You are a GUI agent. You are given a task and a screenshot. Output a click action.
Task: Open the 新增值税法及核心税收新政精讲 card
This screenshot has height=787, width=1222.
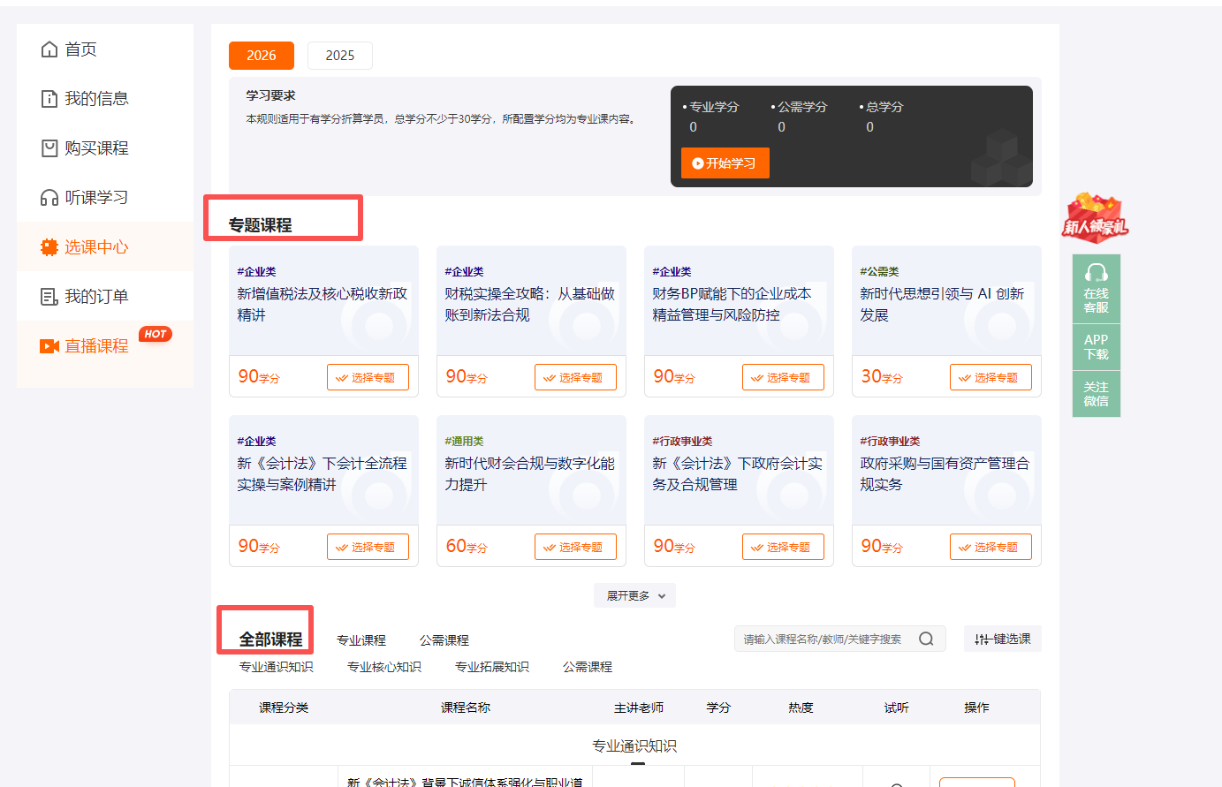coord(324,322)
